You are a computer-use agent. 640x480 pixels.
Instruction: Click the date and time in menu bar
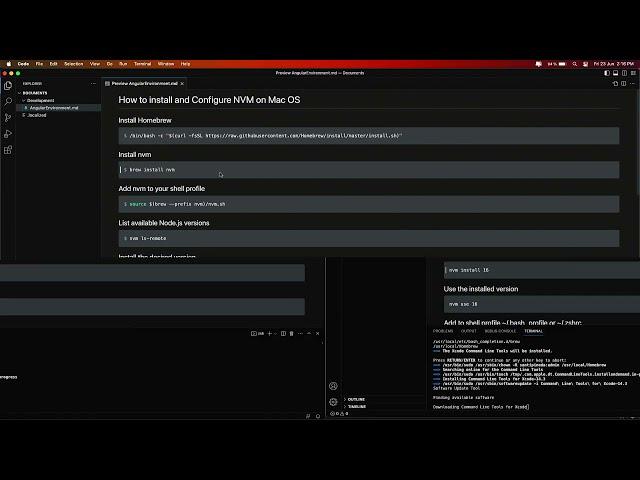tap(613, 64)
